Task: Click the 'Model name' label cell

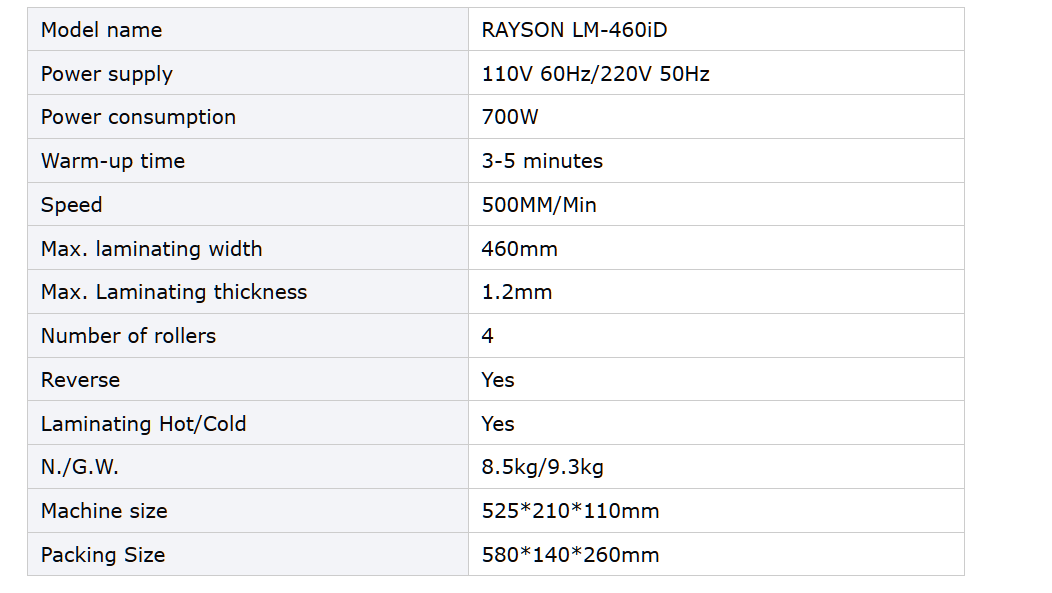Action: pos(101,30)
